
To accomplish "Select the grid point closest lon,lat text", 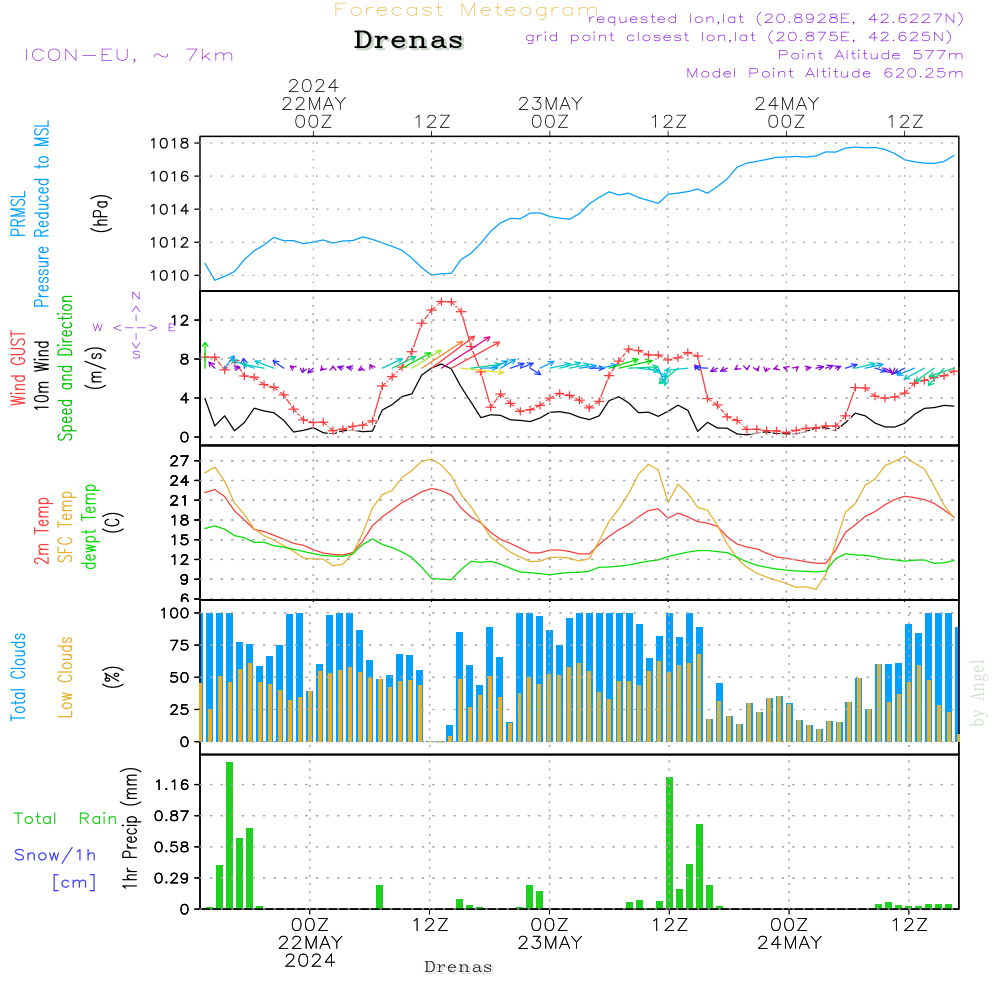I will click(x=745, y=37).
